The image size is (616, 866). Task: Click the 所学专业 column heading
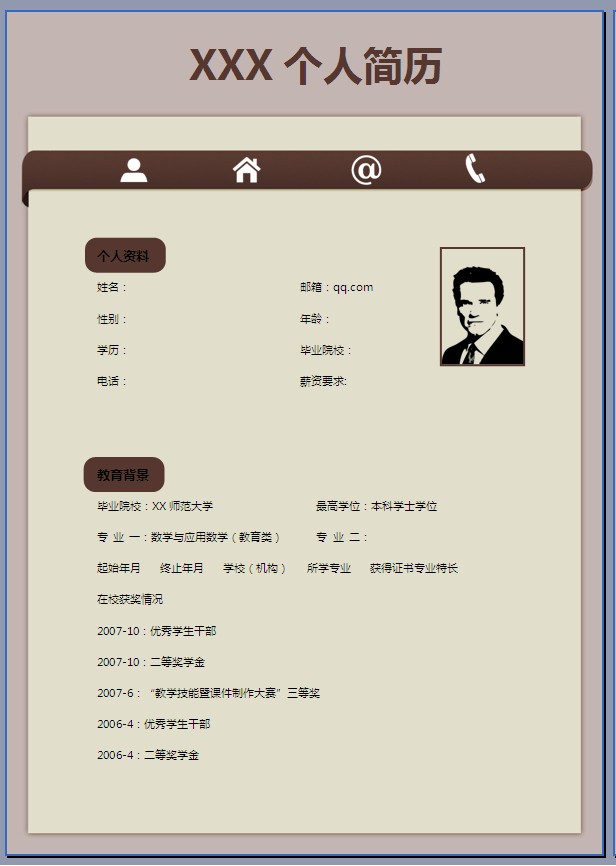[x=329, y=568]
